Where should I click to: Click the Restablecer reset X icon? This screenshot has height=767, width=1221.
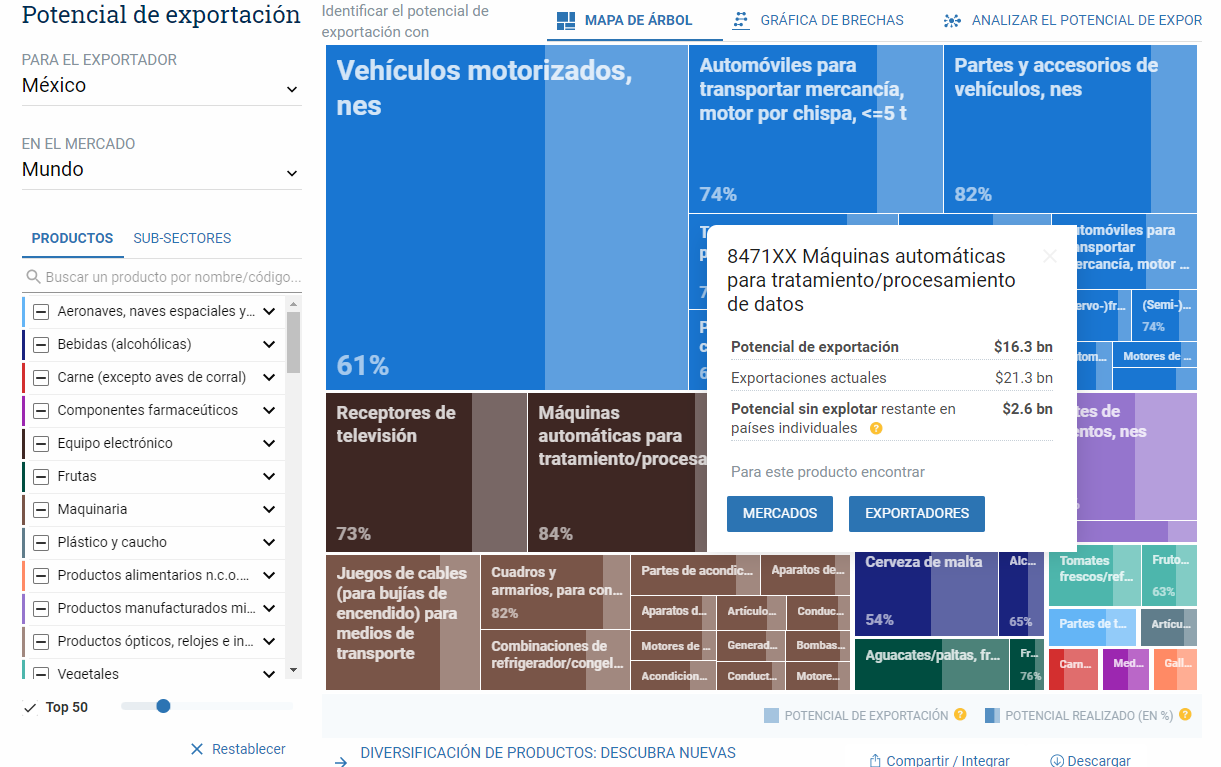click(x=197, y=749)
